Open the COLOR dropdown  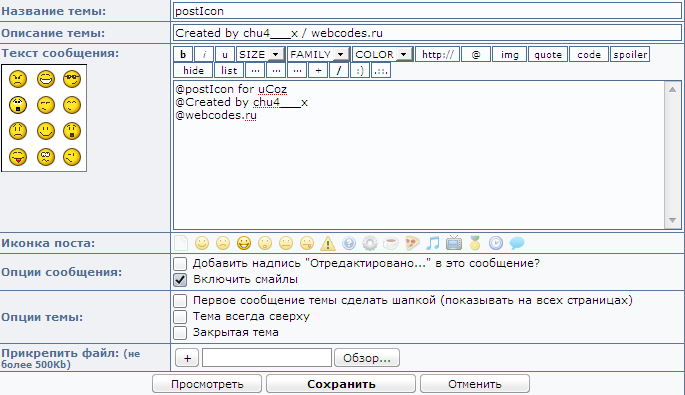tap(383, 55)
